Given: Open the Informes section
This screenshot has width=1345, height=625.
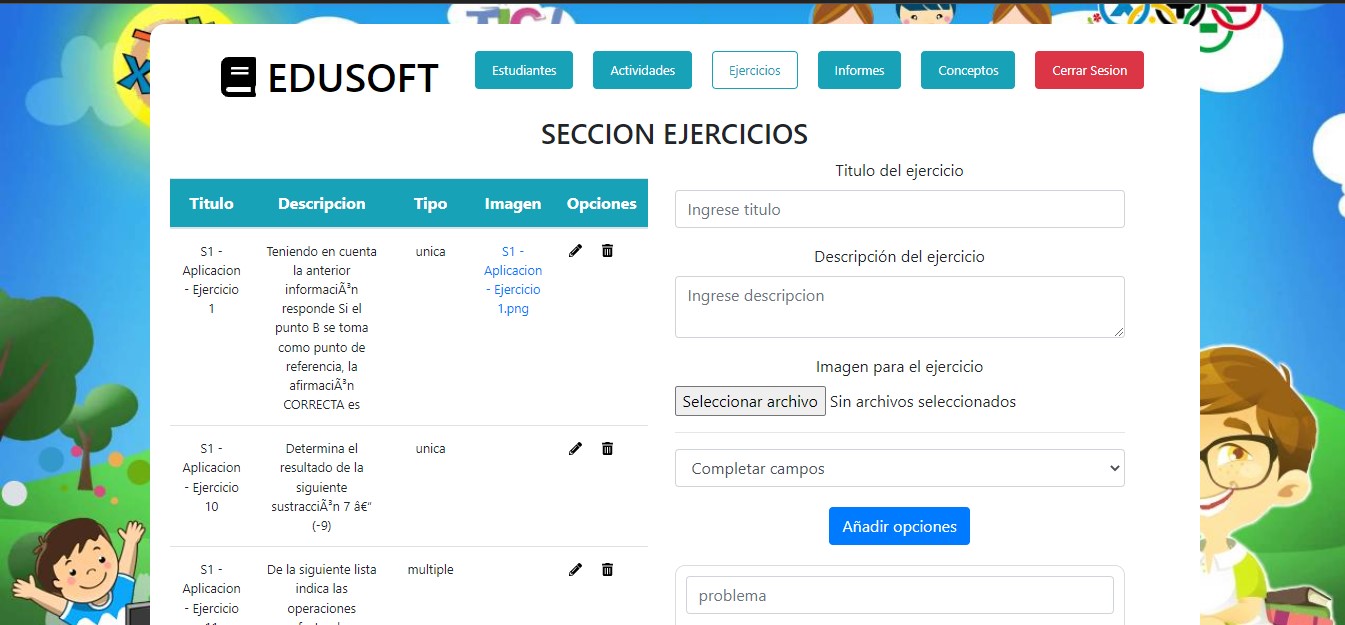Looking at the screenshot, I should point(859,70).
